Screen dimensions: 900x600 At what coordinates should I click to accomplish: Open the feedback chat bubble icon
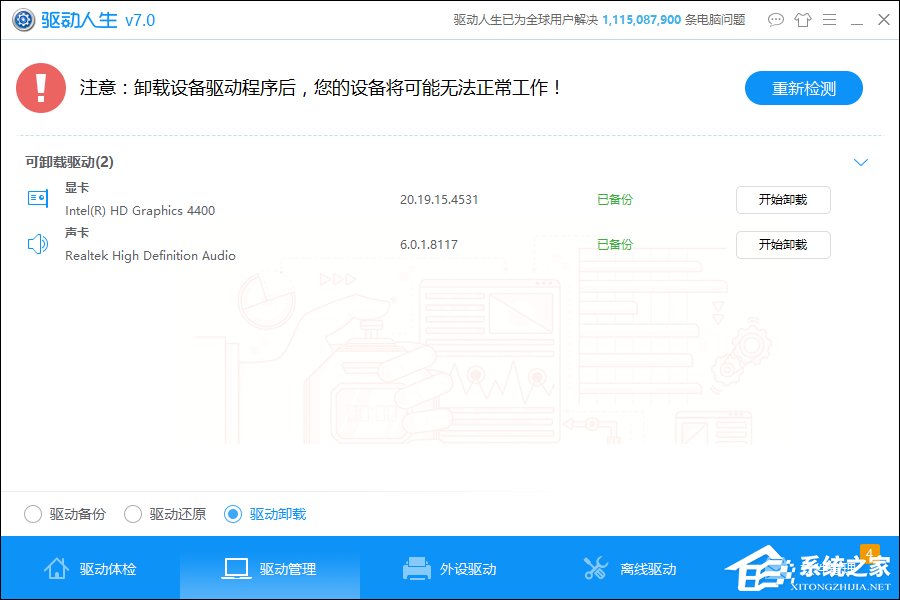[x=776, y=19]
